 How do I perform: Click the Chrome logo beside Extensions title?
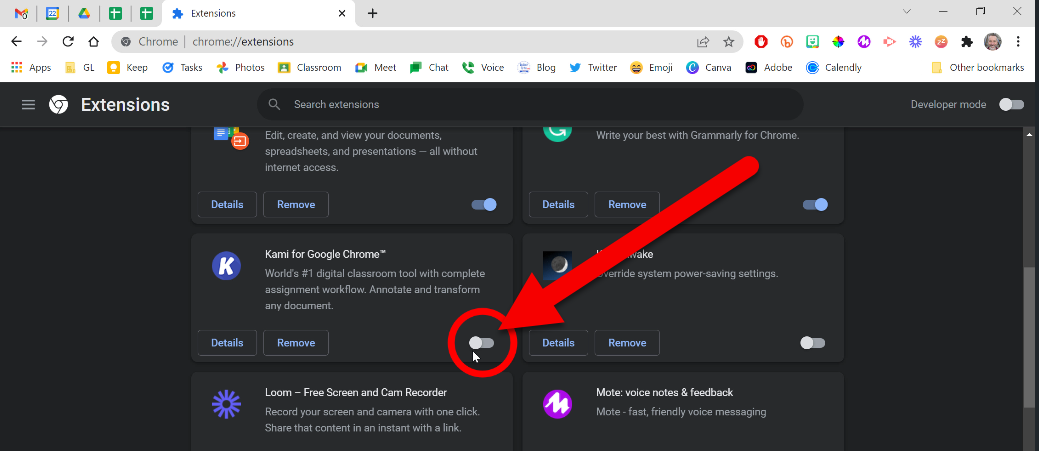tap(58, 105)
